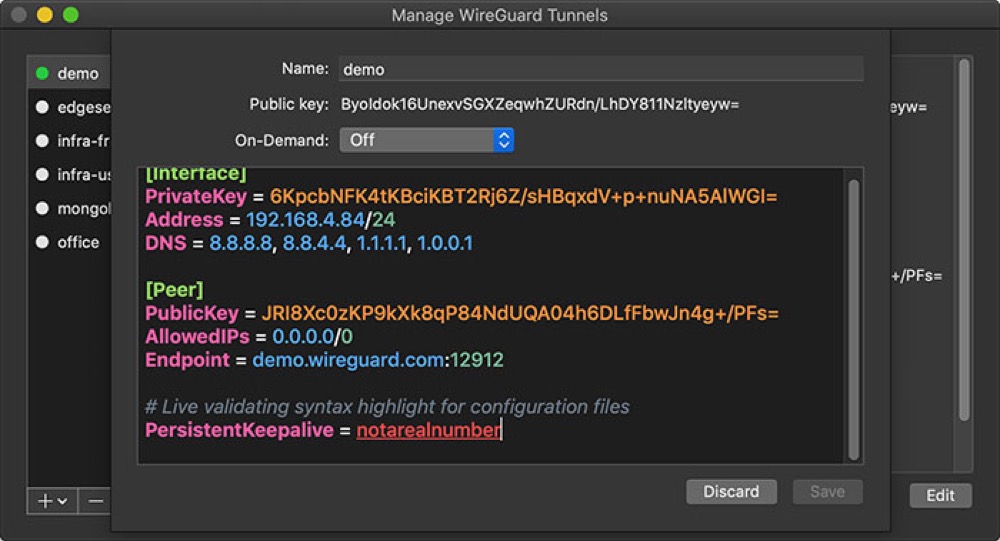1000x541 pixels.
Task: Click the status dot beside mongol tunnel
Action: [42, 209]
